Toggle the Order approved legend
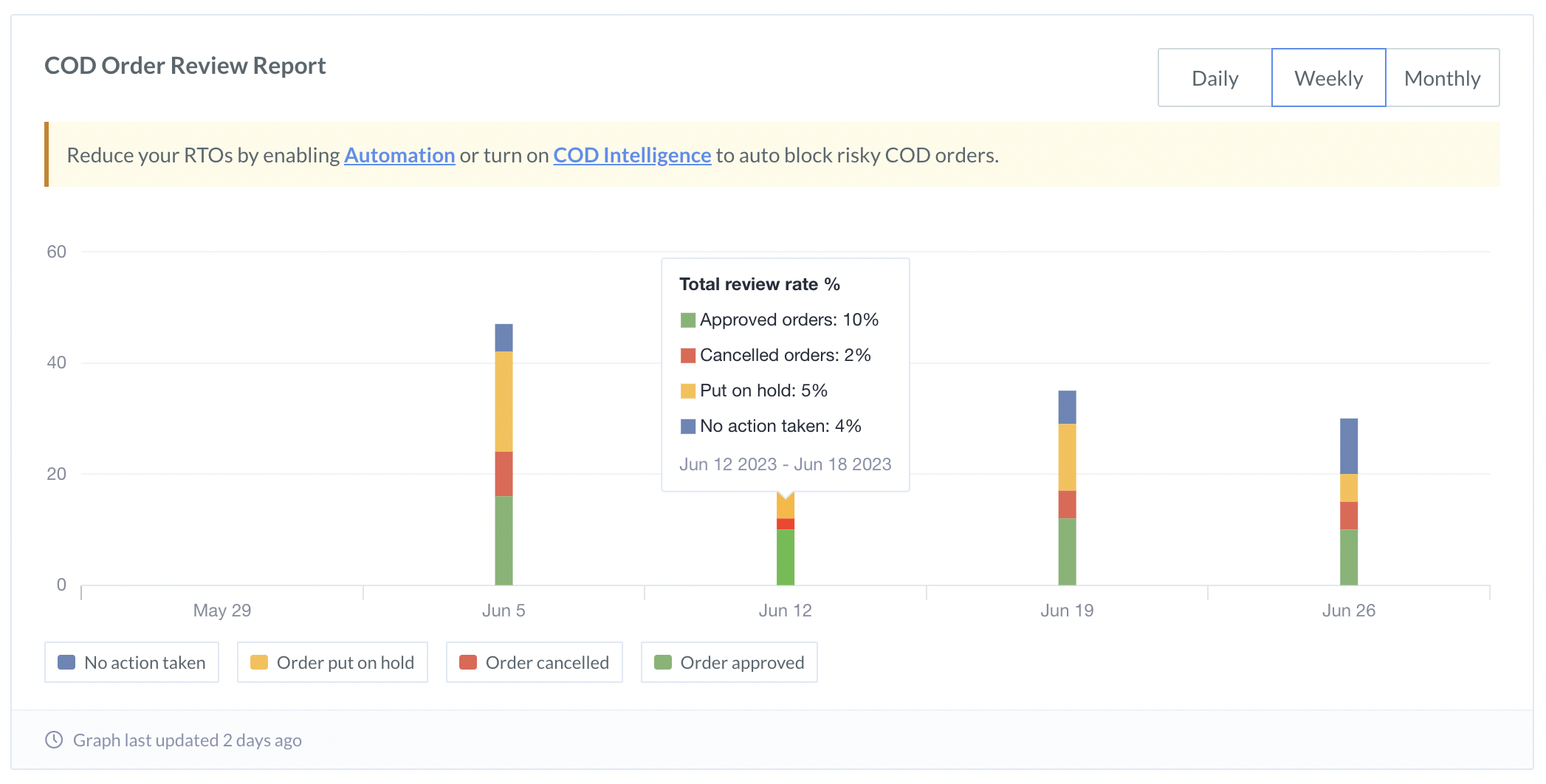Screen dimensions: 1546x784 click(729, 662)
